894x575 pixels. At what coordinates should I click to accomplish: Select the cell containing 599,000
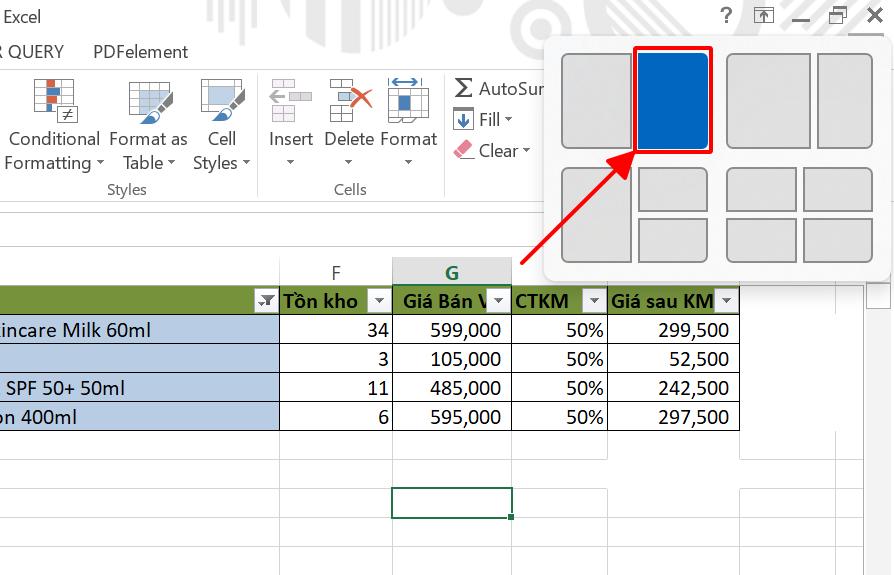(452, 329)
